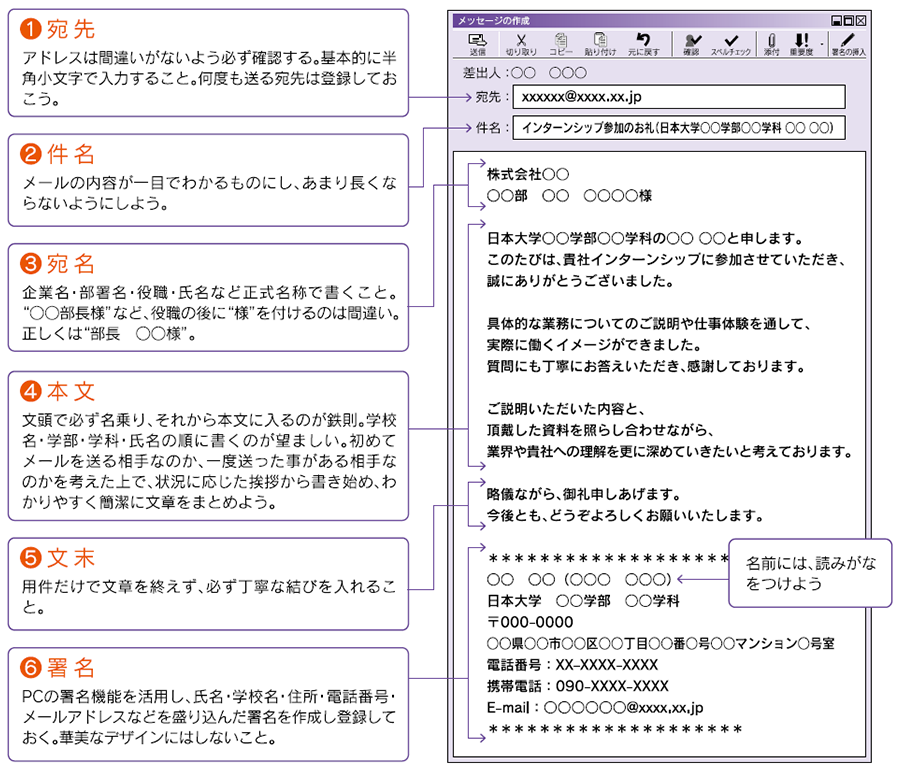Click the 送信 (Send) toolbar icon
The height and width of the screenshot is (770, 900).
[477, 44]
